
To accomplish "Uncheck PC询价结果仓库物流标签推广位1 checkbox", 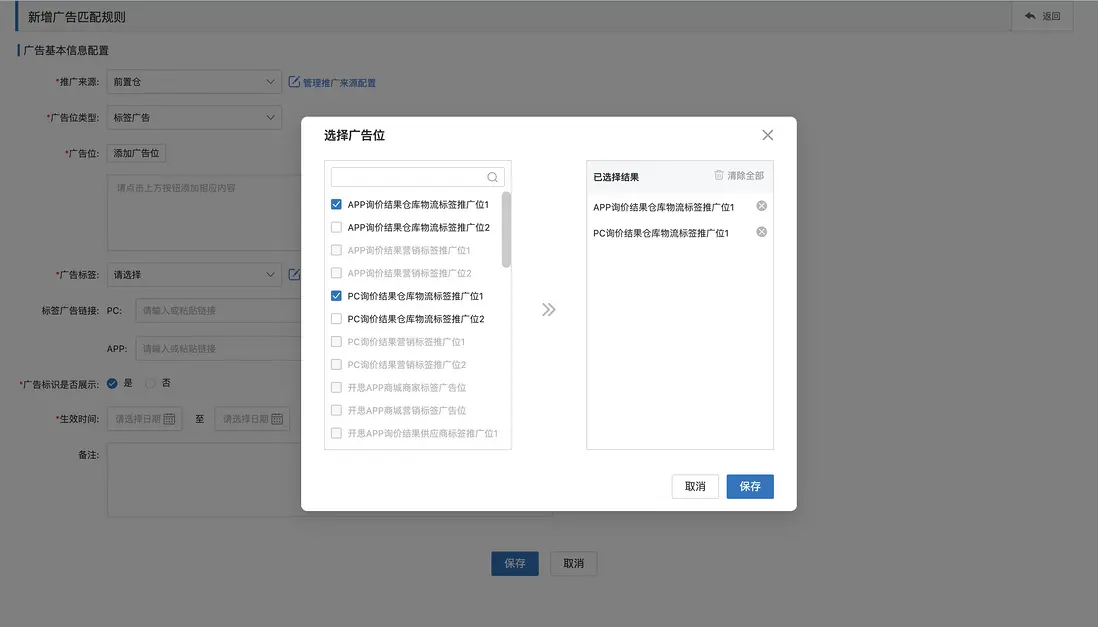I will click(x=336, y=296).
